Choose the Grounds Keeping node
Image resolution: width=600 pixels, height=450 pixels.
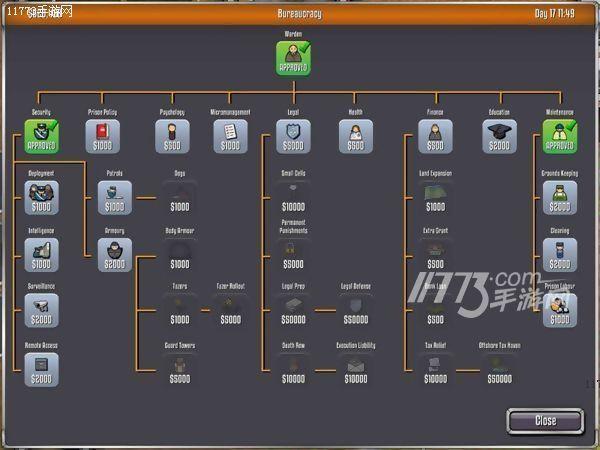[560, 197]
